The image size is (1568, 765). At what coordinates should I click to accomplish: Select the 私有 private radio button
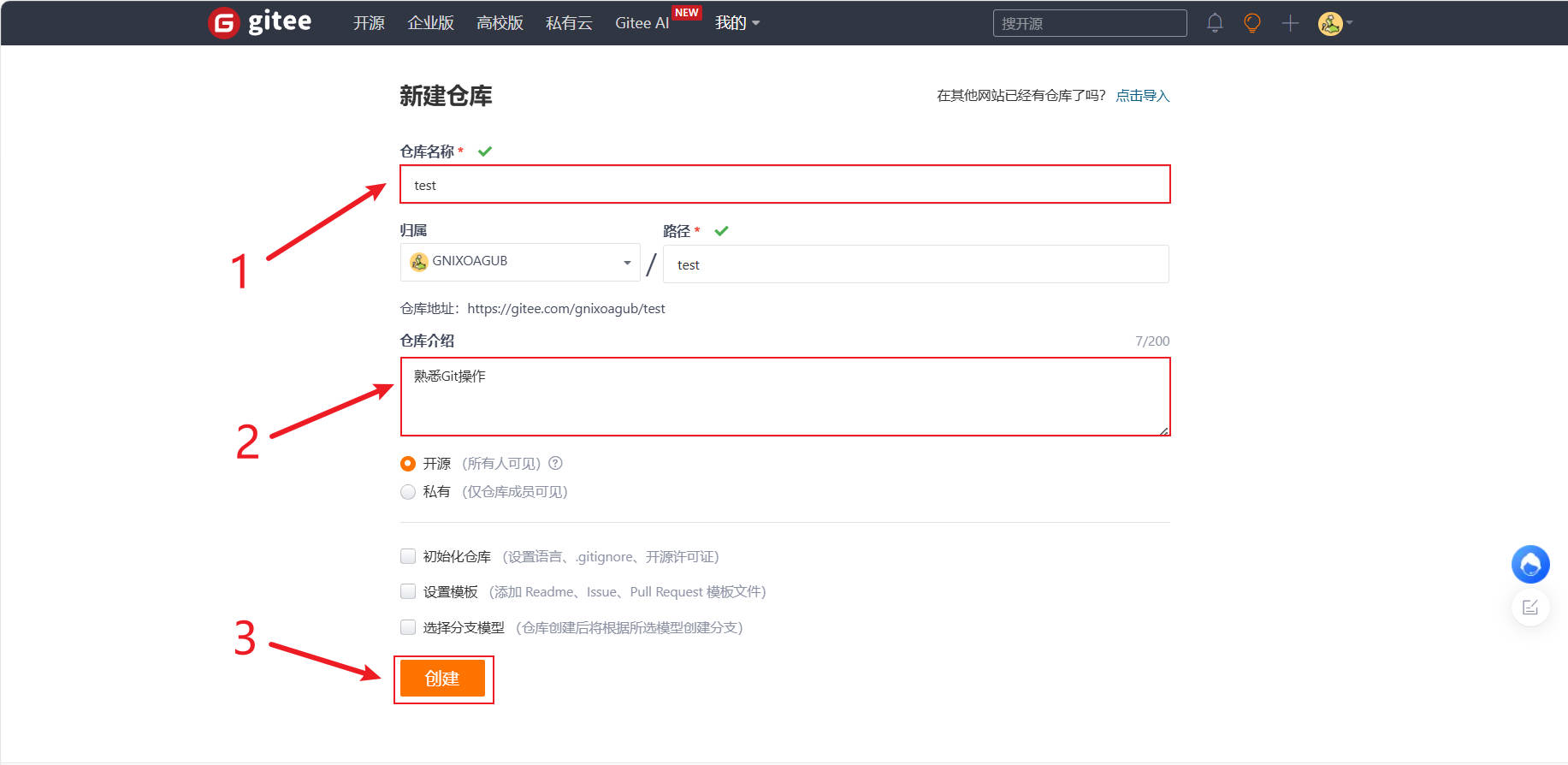pos(408,492)
